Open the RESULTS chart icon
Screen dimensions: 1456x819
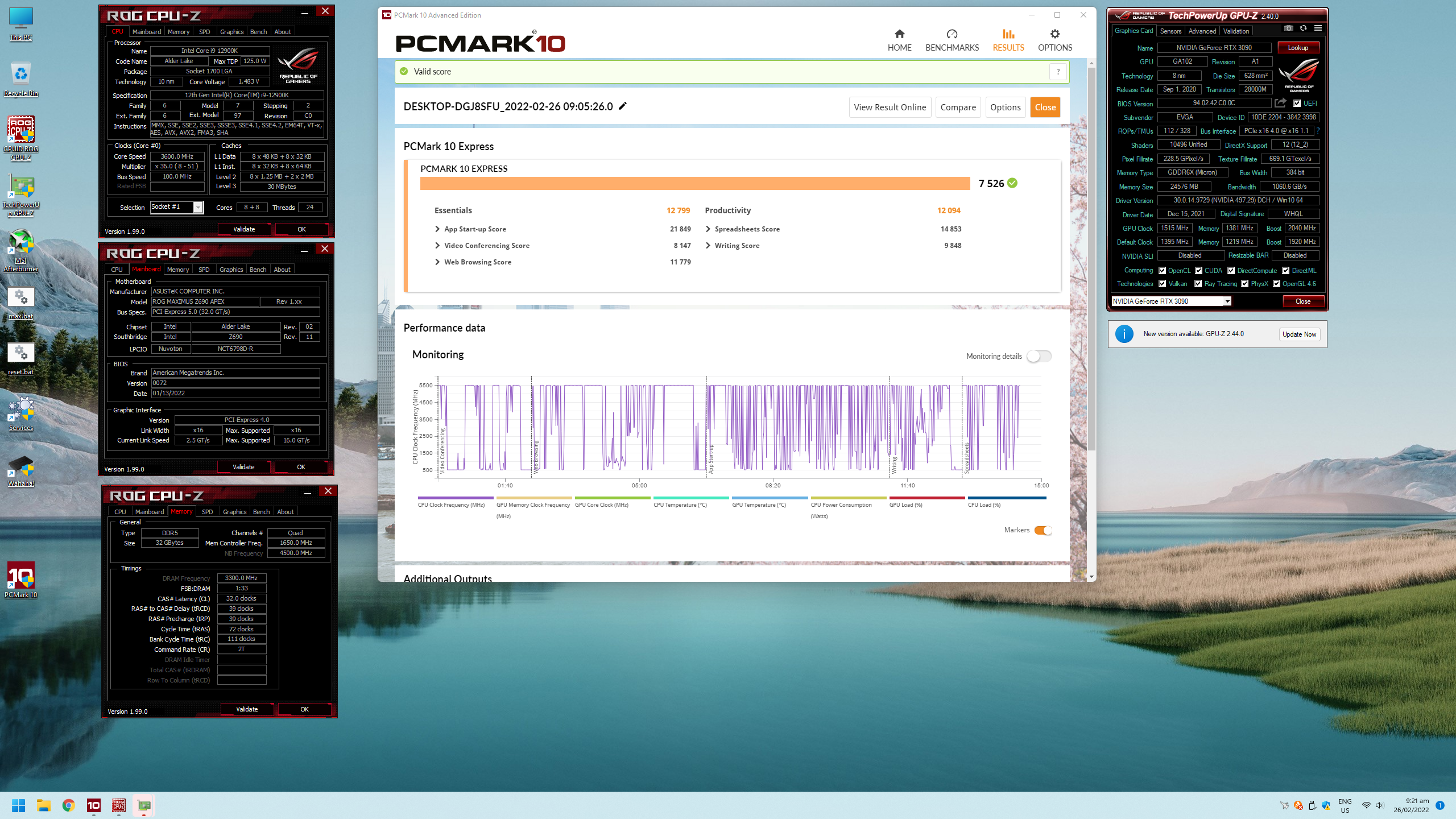point(1008,34)
